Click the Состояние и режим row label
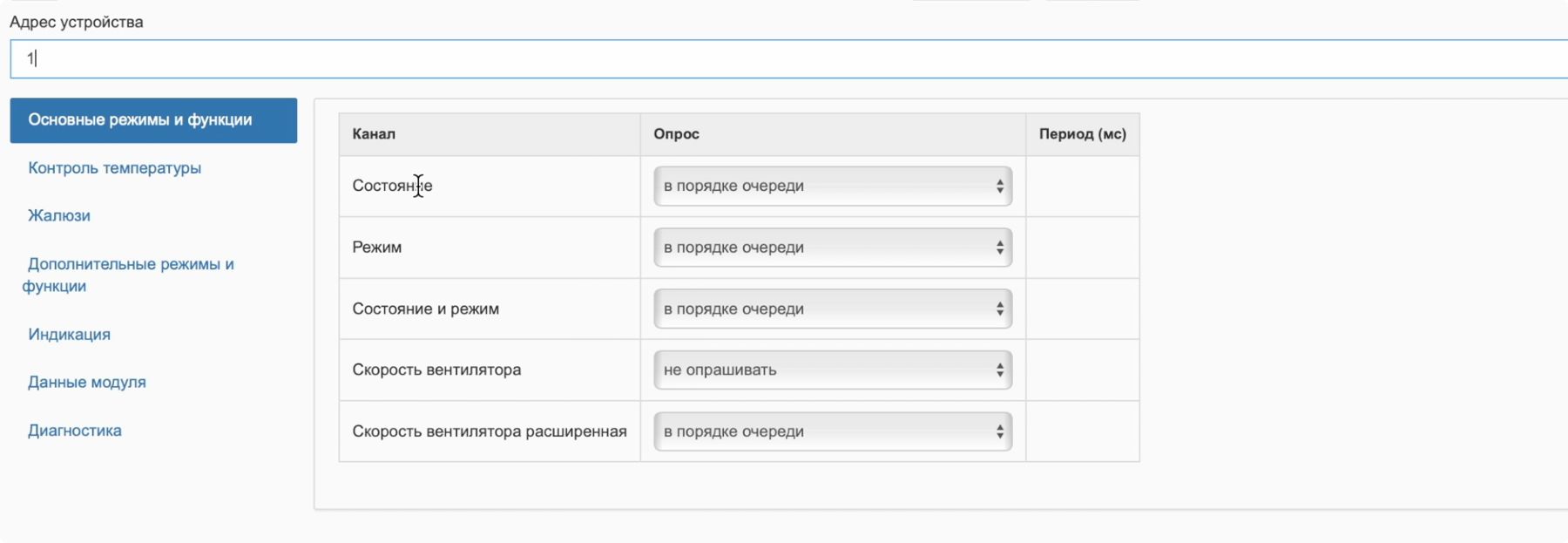The width and height of the screenshot is (1568, 543). coord(425,309)
